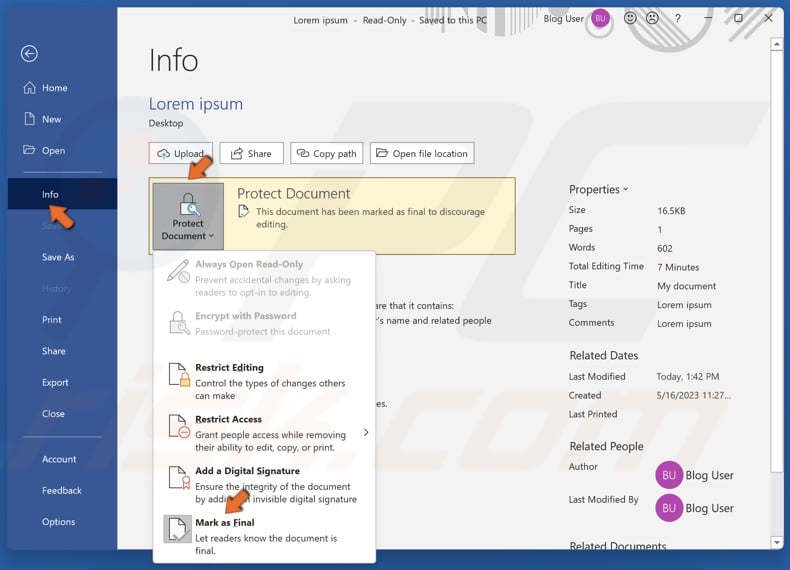Viewport: 790px width, 570px height.
Task: Click scrollbar down arrow
Action: click(776, 543)
